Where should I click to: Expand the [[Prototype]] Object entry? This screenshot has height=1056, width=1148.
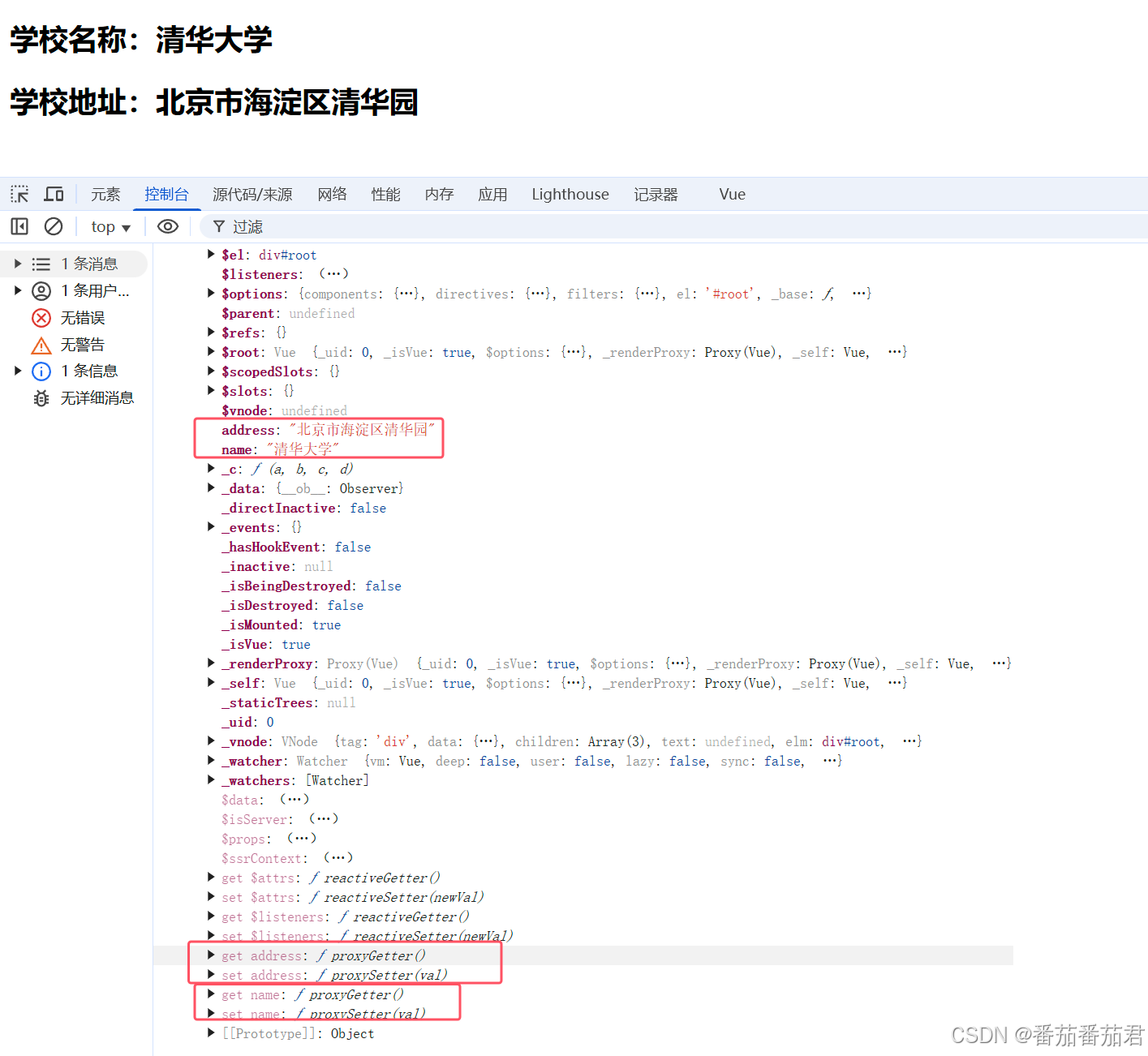click(x=210, y=1032)
